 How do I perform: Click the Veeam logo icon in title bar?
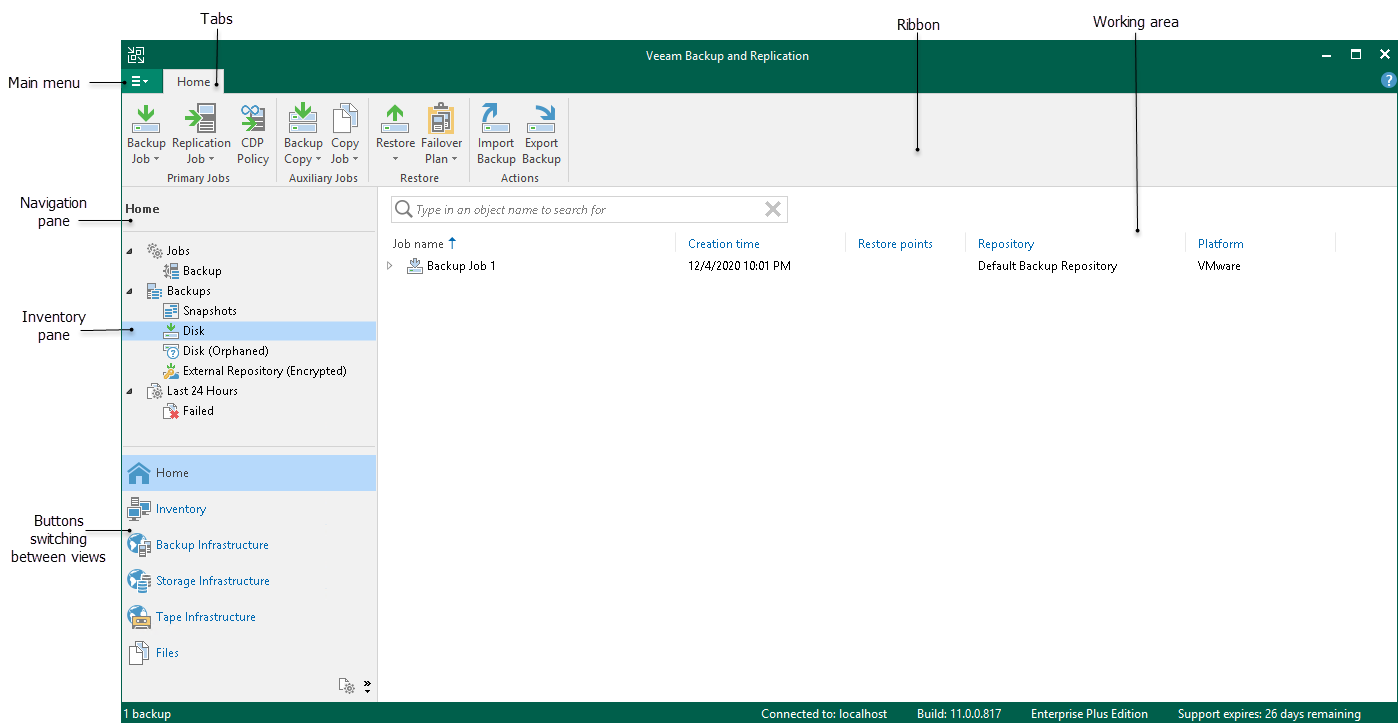(137, 55)
